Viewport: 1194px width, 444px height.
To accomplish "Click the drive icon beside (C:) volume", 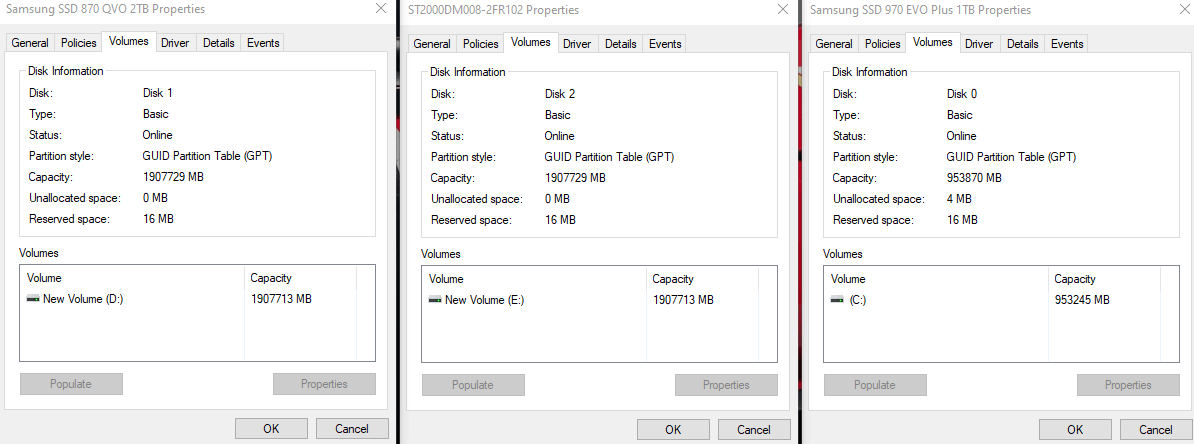I will coord(837,300).
